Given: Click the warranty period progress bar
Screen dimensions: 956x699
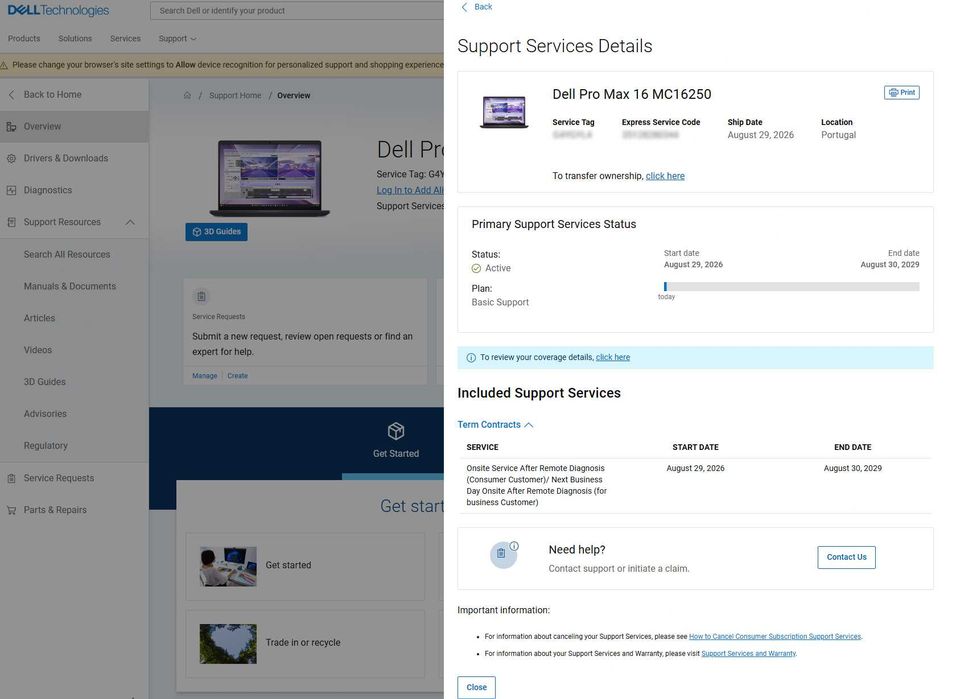Looking at the screenshot, I should click(x=791, y=287).
